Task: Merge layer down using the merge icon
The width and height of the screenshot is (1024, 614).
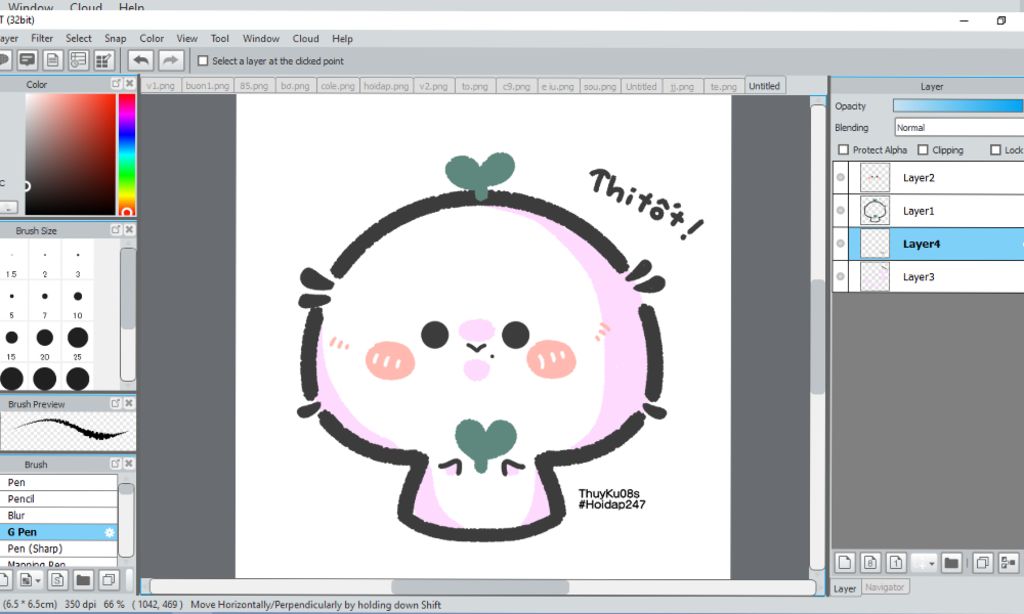Action: pyautogui.click(x=1008, y=562)
